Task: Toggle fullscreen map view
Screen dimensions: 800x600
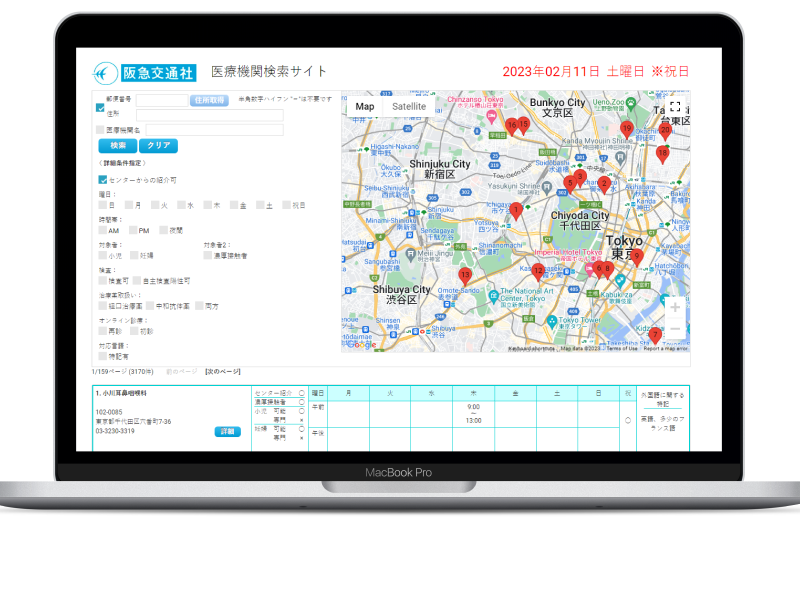Action: pyautogui.click(x=675, y=107)
